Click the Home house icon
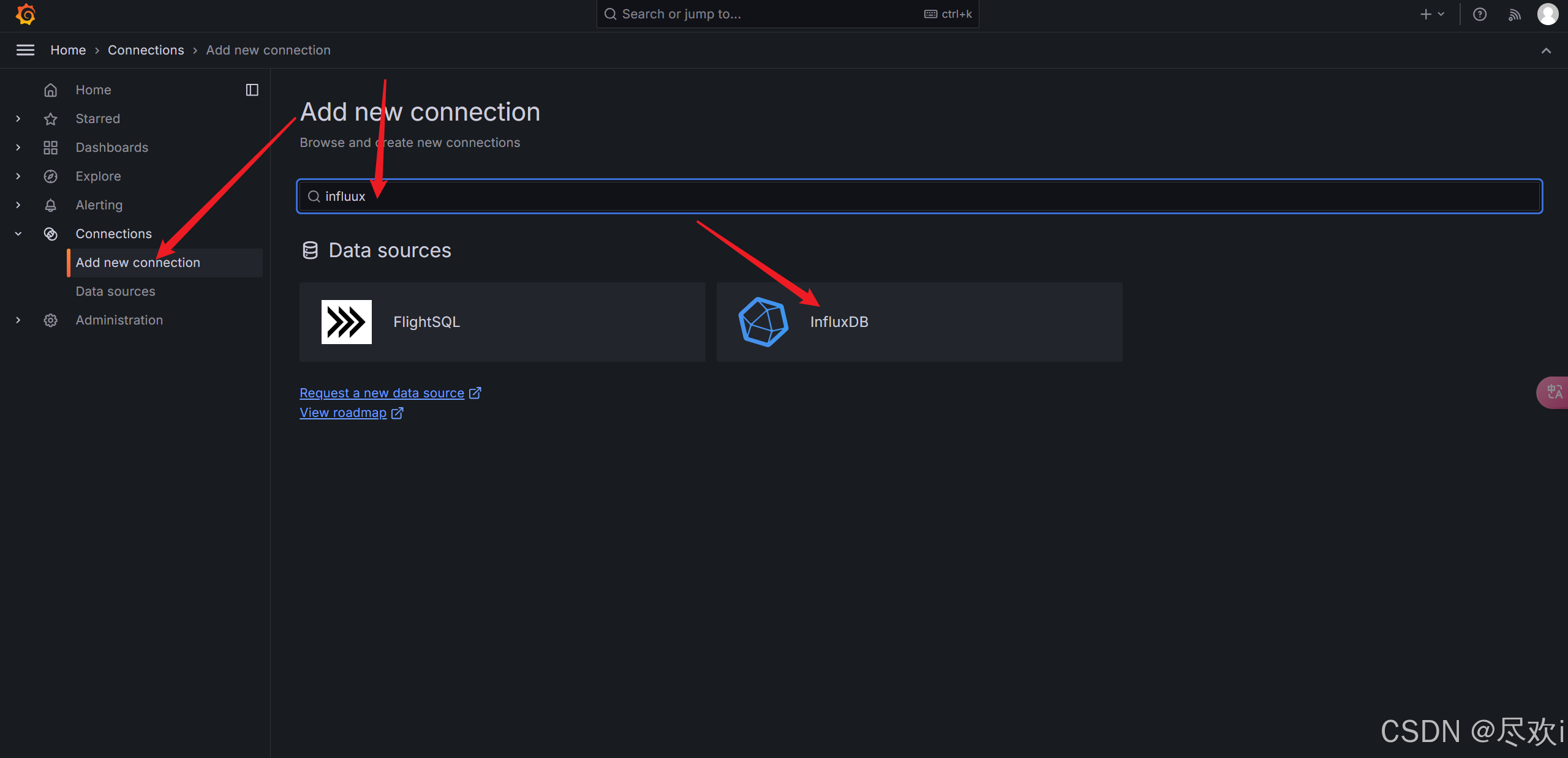1568x758 pixels. coord(50,90)
